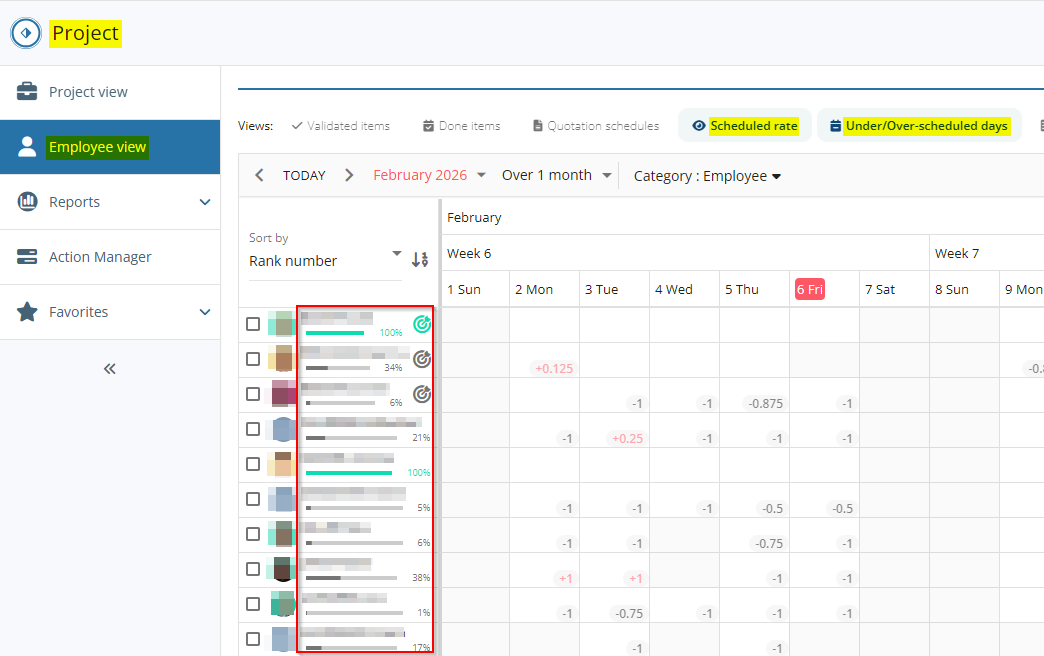This screenshot has width=1044, height=656.
Task: Open the Over 1 month range dropdown
Action: (557, 175)
